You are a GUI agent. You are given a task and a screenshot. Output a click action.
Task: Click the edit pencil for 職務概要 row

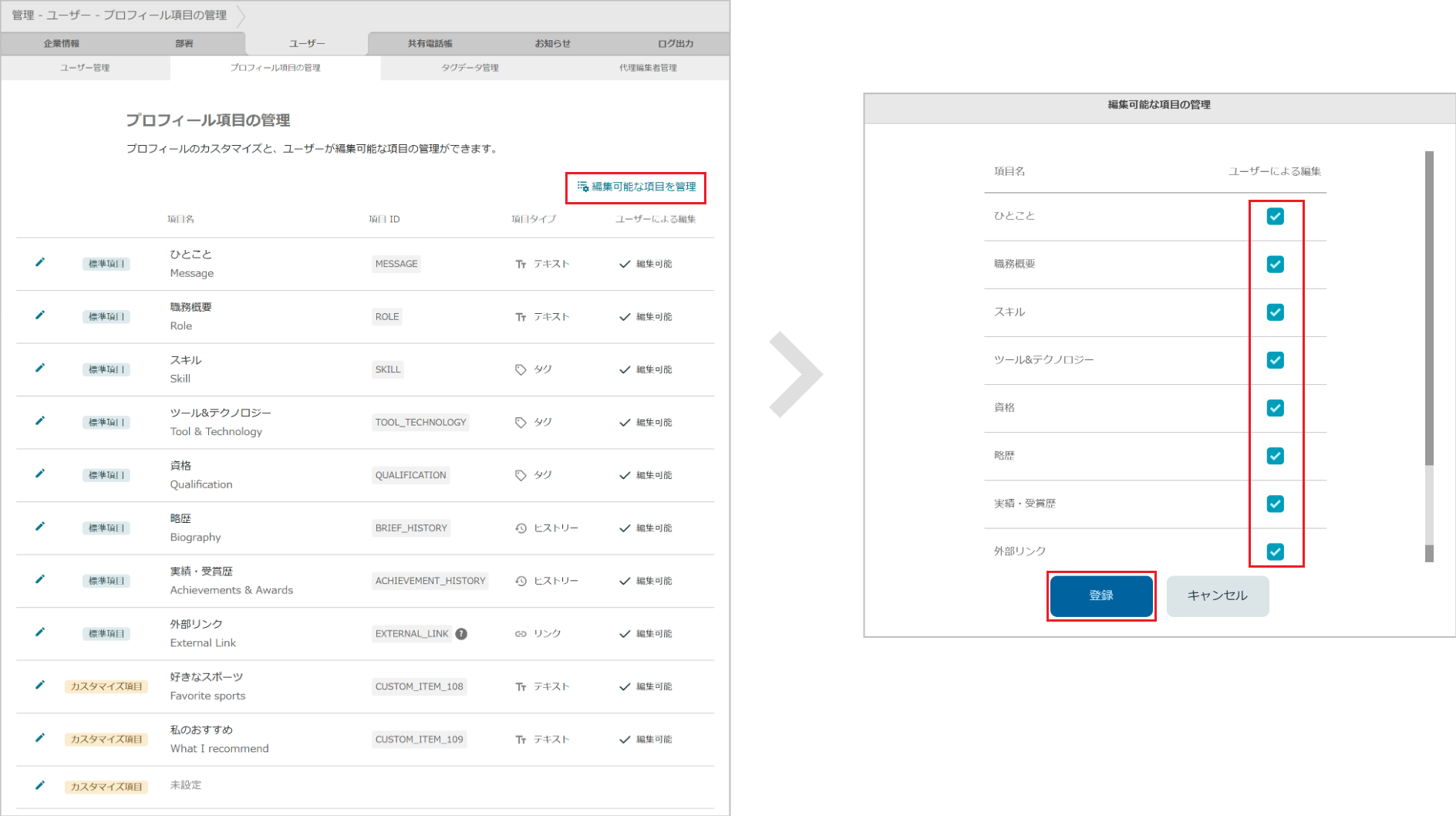coord(40,315)
